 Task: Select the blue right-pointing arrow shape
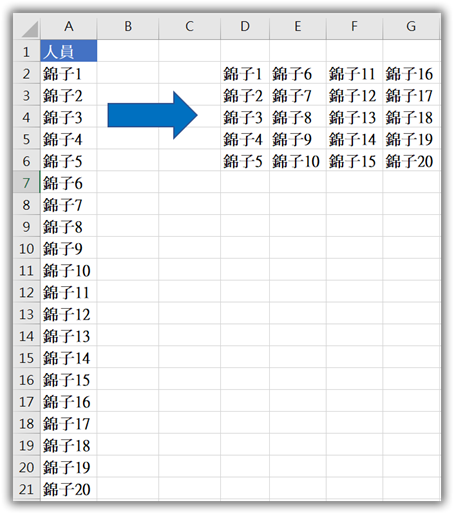tap(153, 115)
